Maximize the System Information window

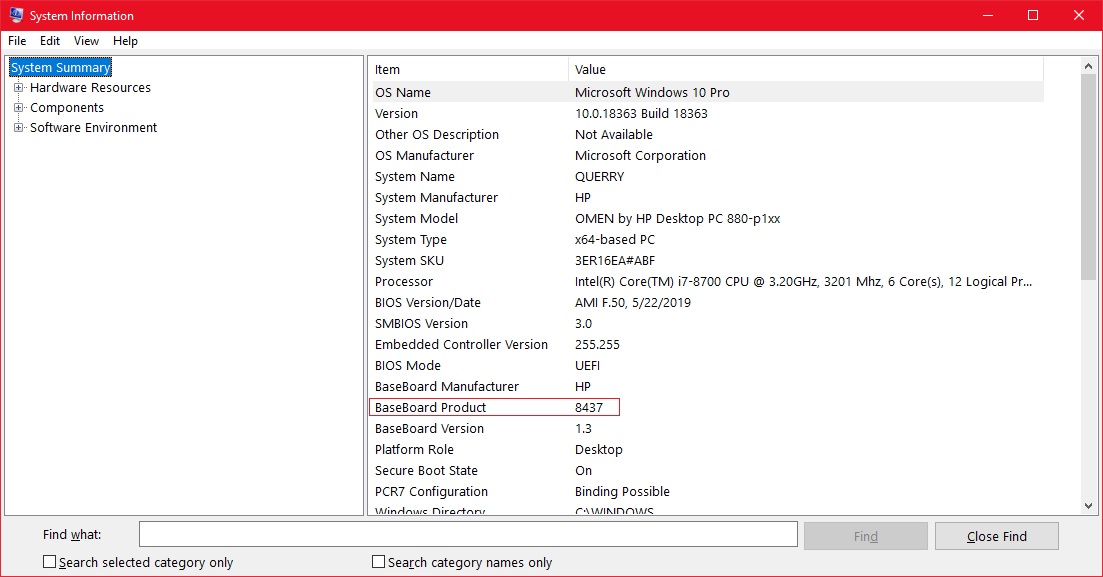(1033, 15)
